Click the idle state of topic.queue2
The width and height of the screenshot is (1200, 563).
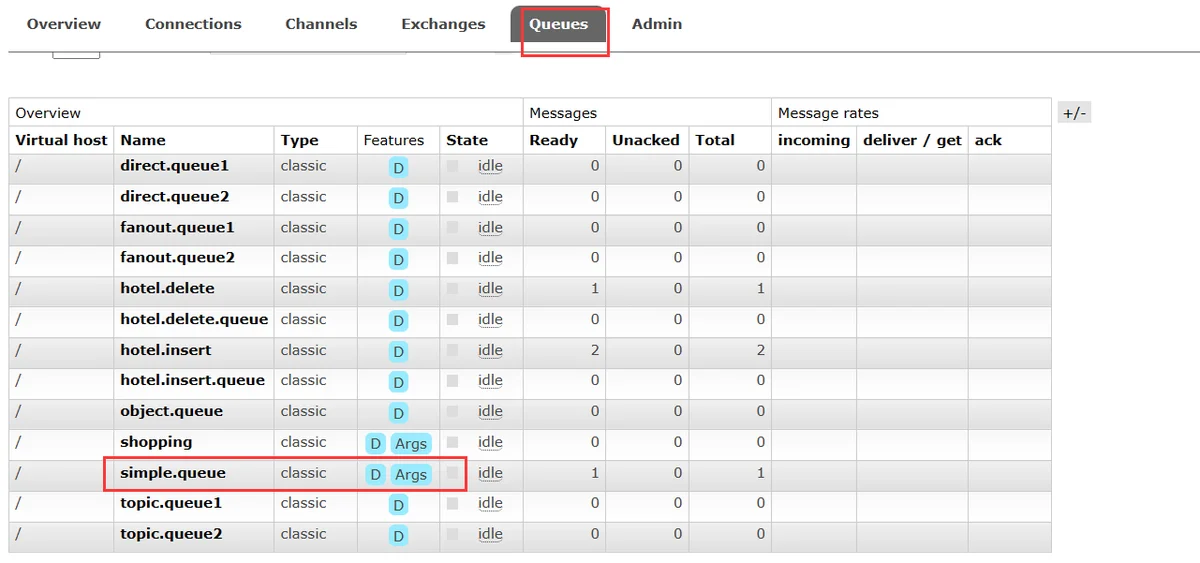[490, 534]
